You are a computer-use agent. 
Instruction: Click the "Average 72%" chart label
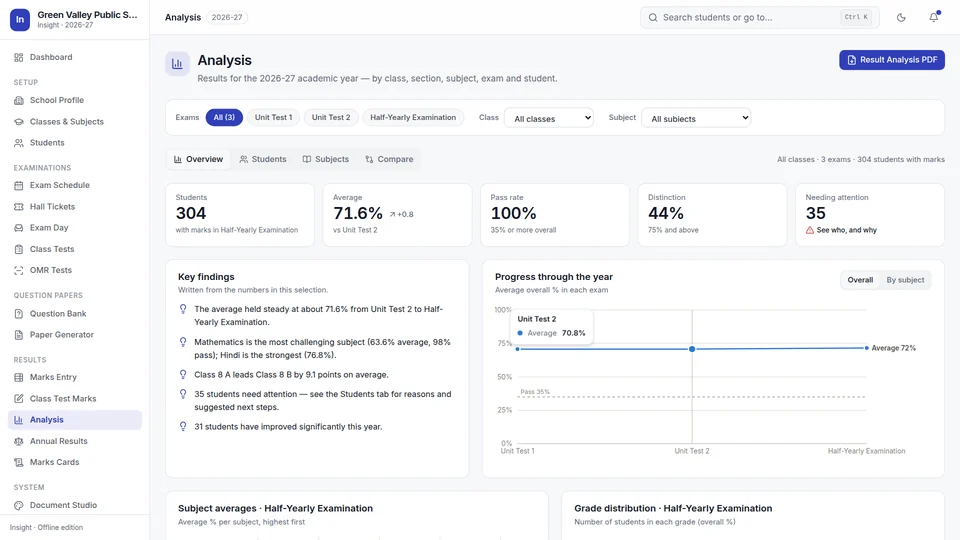[893, 348]
